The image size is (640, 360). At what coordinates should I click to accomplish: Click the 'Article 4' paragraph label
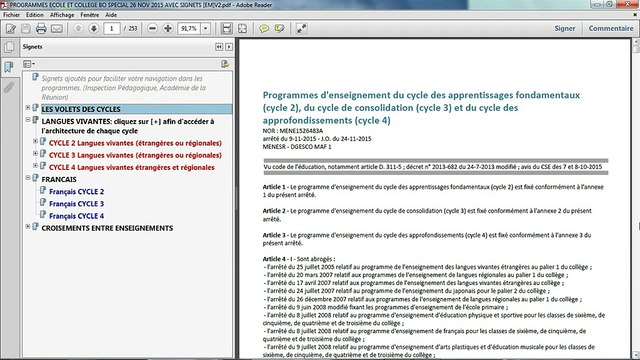click(x=274, y=259)
